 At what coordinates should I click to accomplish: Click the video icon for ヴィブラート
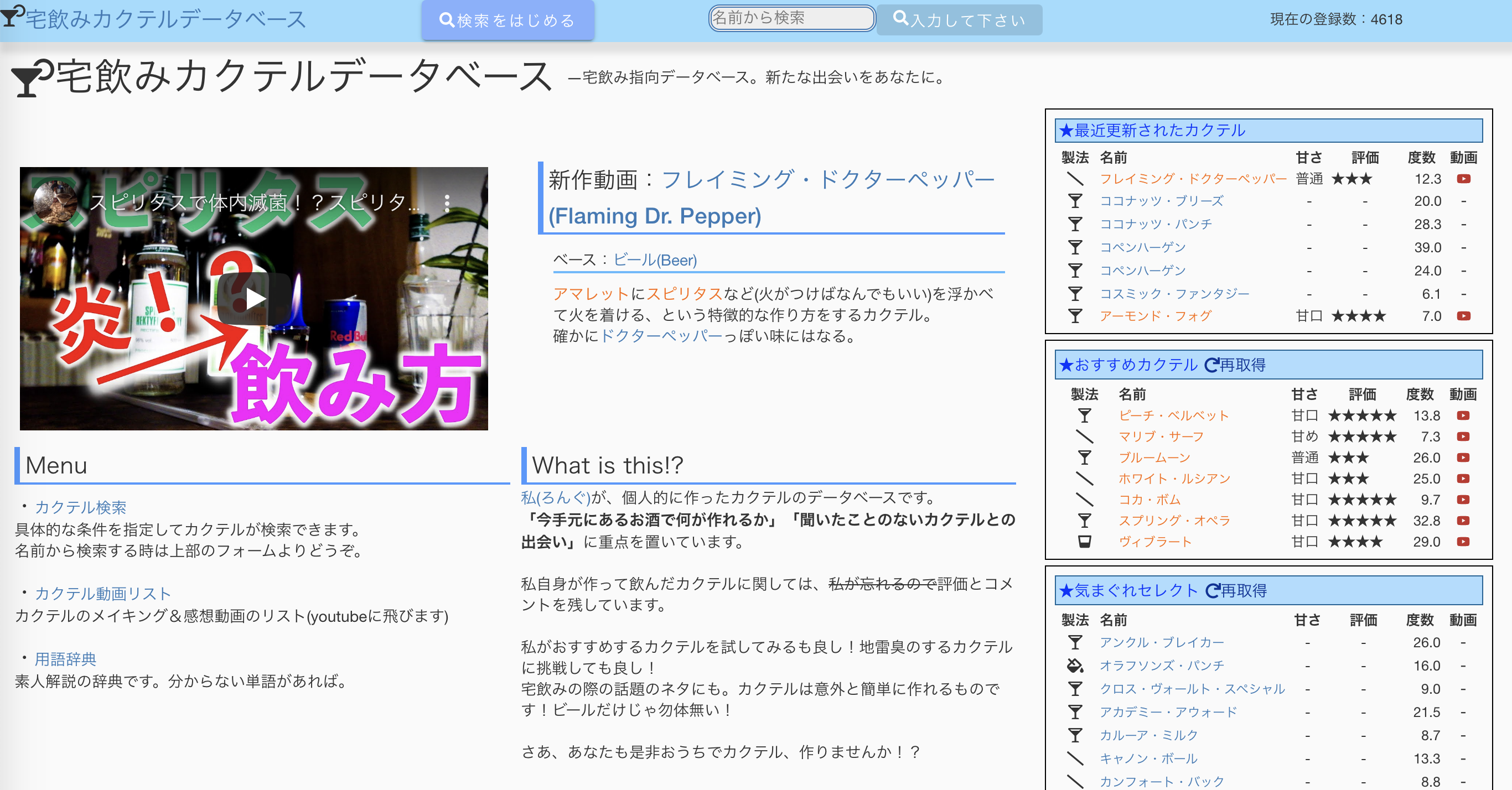(x=1463, y=542)
